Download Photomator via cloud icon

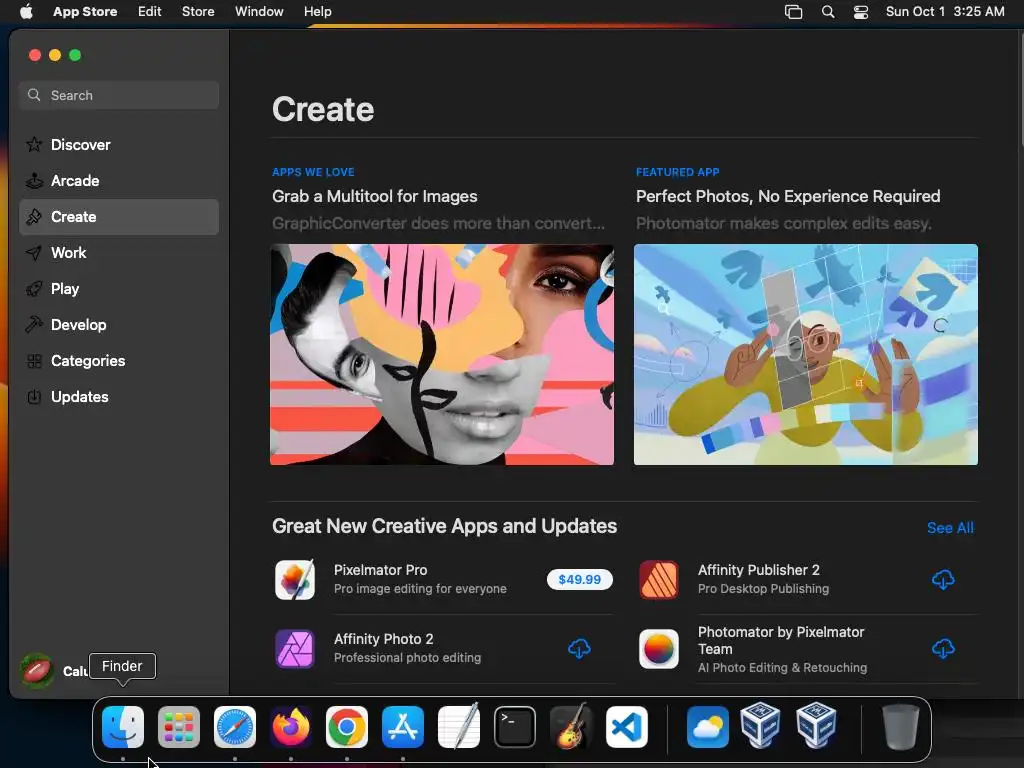[x=943, y=648]
